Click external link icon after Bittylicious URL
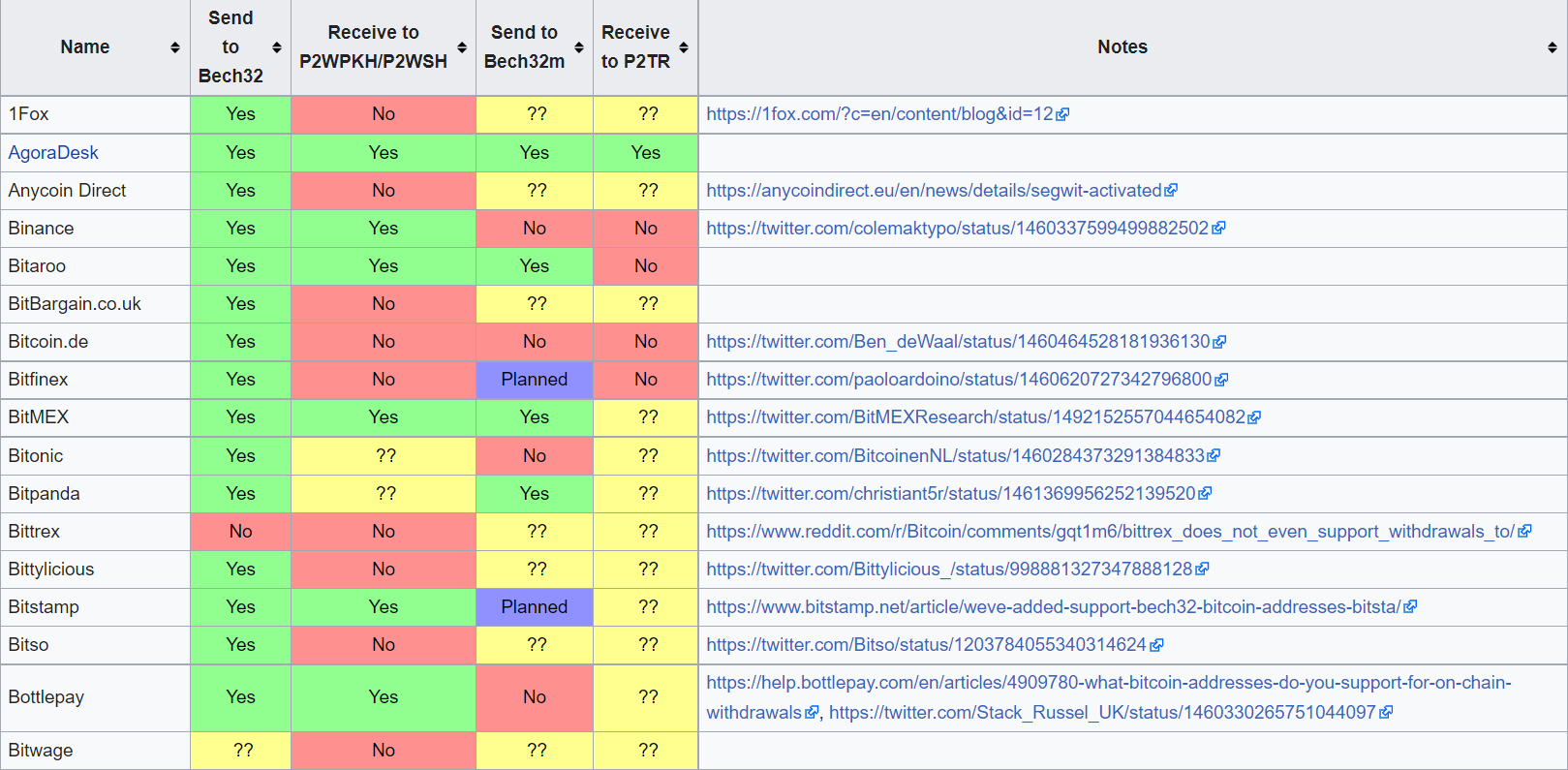 point(1202,569)
